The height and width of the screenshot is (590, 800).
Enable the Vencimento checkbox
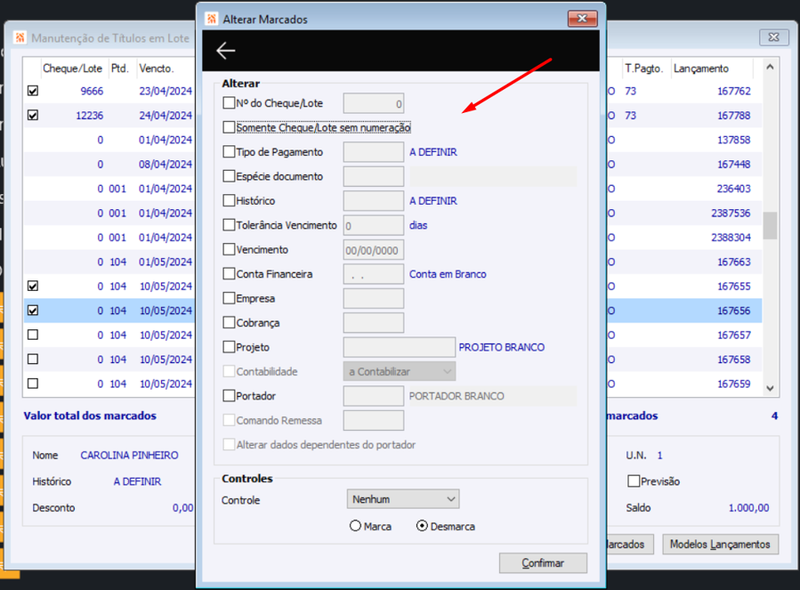click(229, 250)
